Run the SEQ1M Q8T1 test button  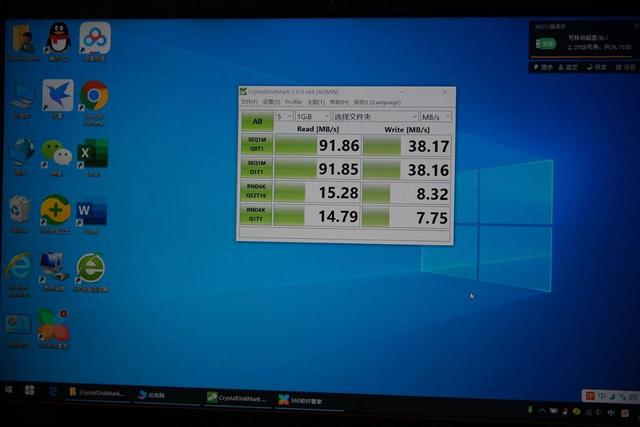[x=257, y=144]
